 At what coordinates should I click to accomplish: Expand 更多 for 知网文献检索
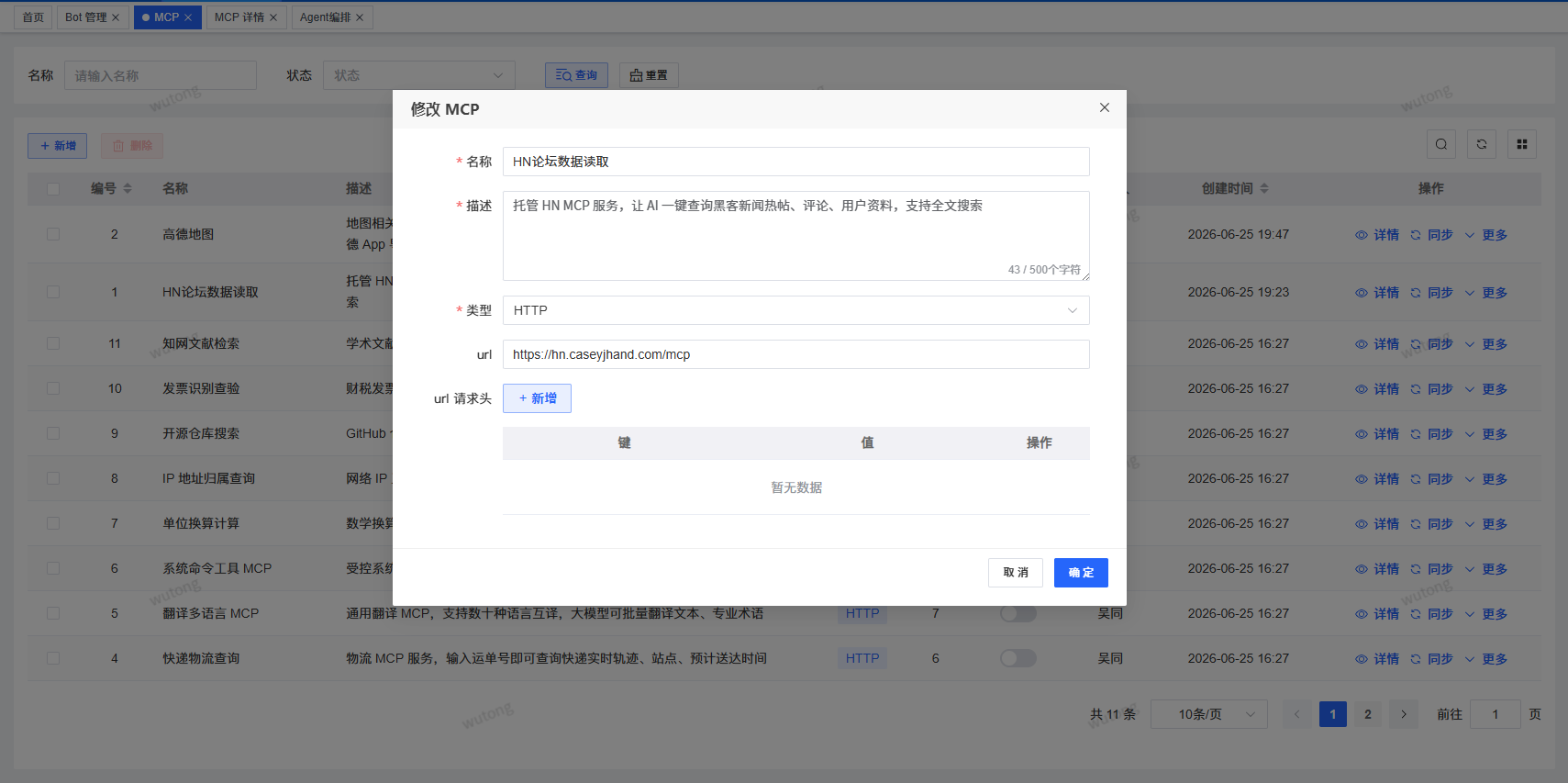tap(1485, 344)
